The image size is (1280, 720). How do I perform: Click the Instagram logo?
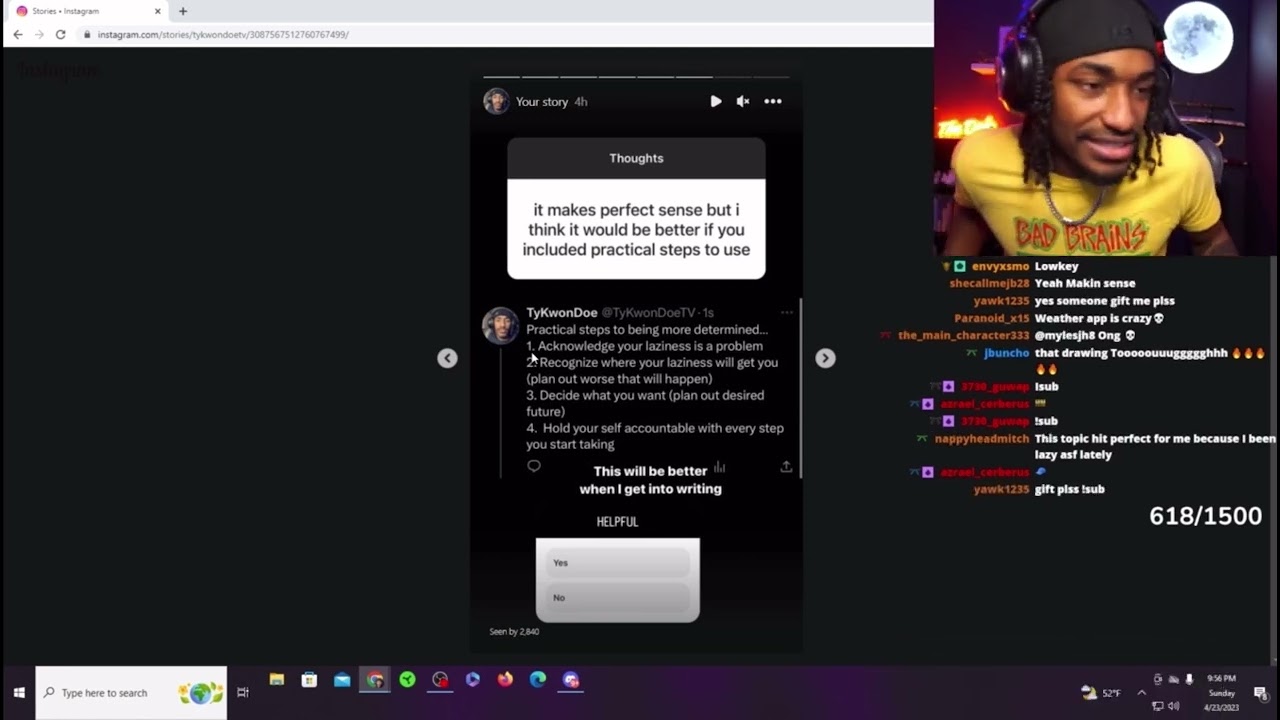pos(60,71)
